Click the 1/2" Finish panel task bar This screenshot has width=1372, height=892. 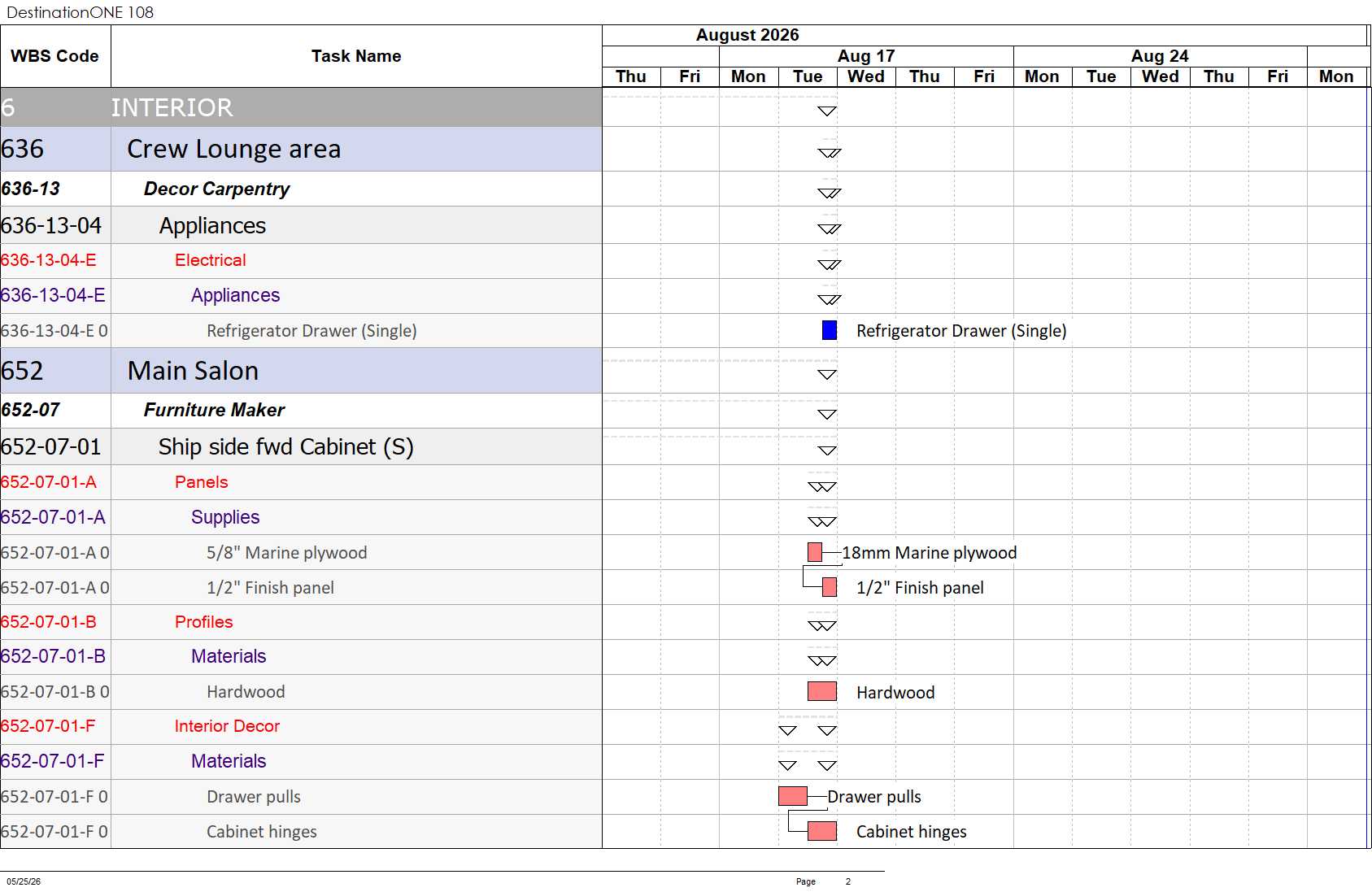[x=830, y=587]
